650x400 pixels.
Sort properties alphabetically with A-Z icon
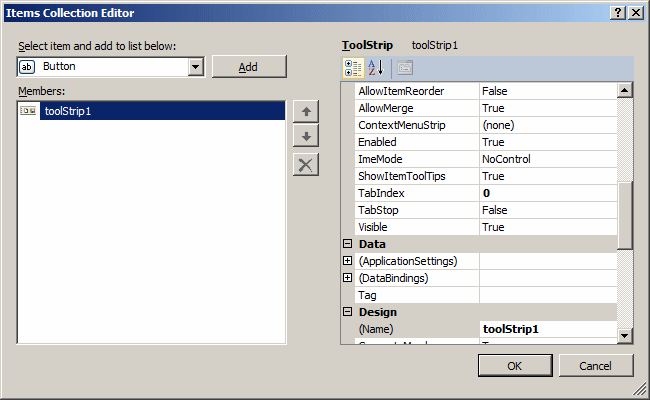(376, 68)
